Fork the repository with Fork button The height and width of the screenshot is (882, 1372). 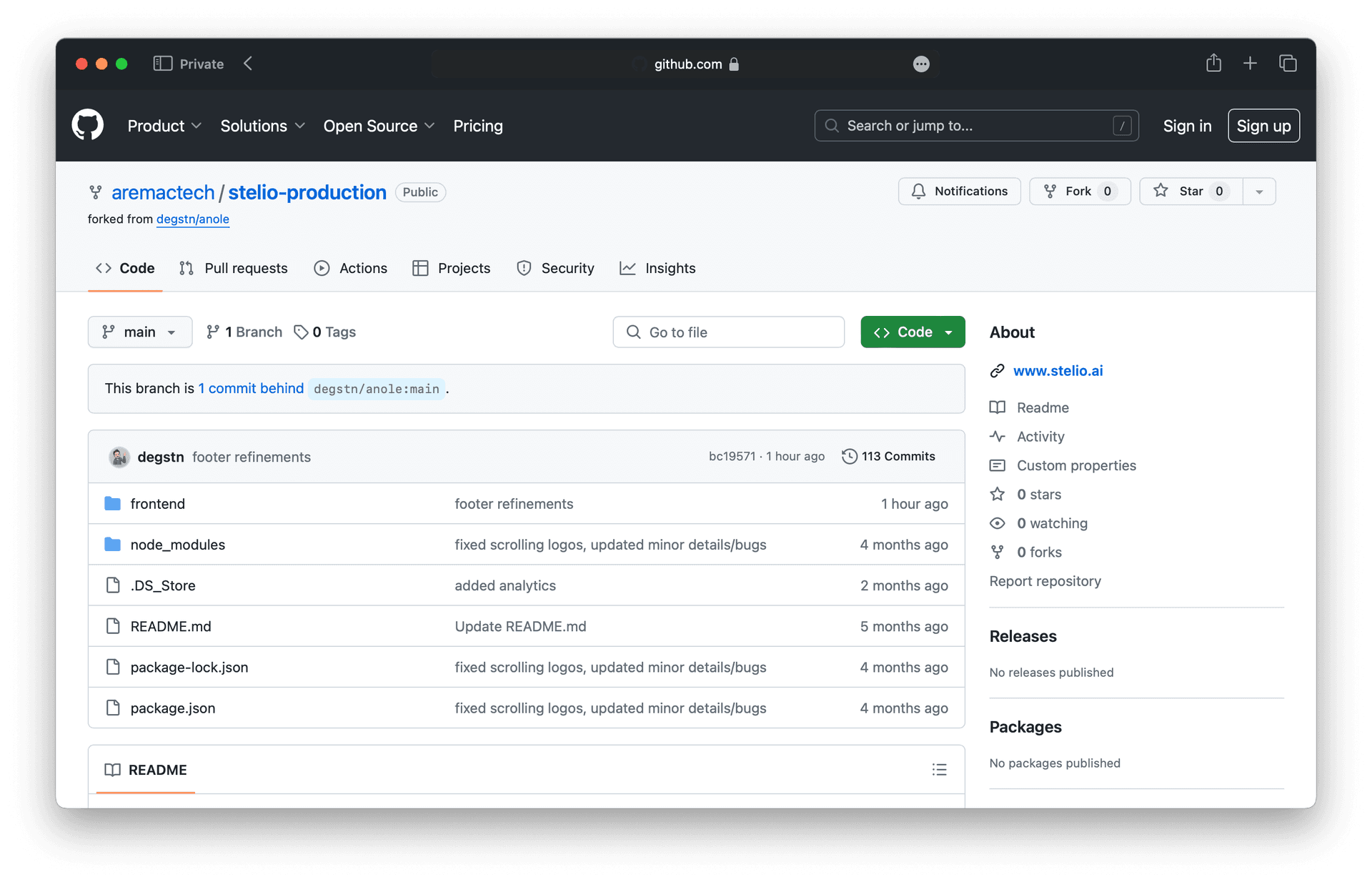(x=1079, y=192)
